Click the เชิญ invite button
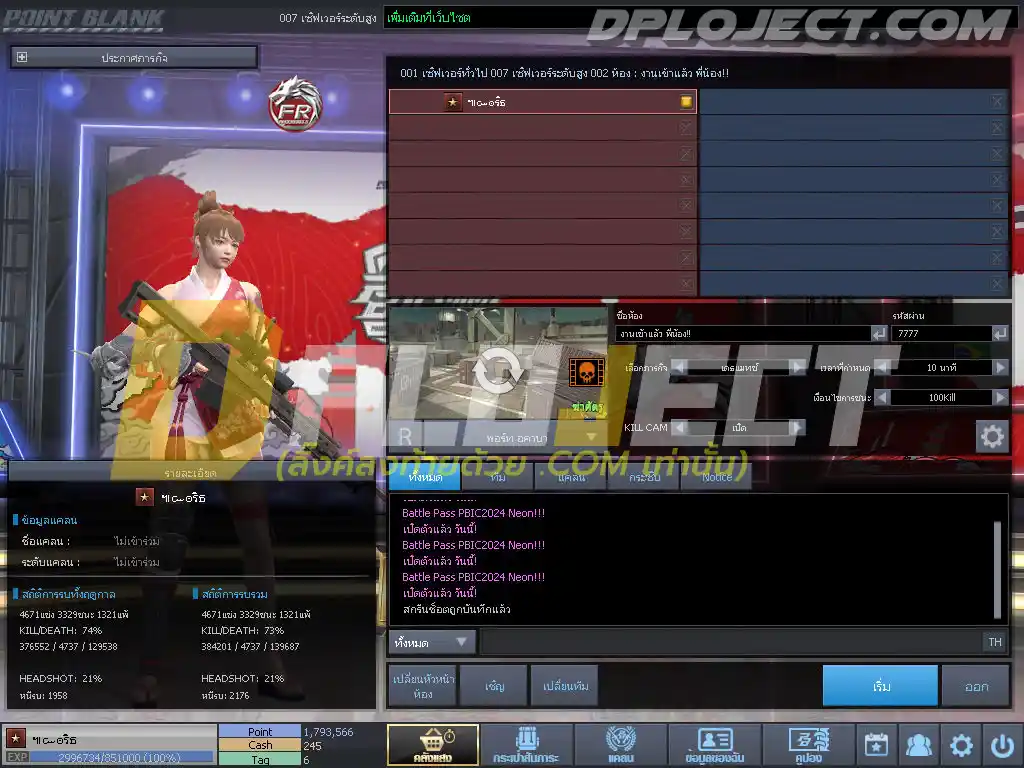The image size is (1024, 768). pyautogui.click(x=494, y=686)
